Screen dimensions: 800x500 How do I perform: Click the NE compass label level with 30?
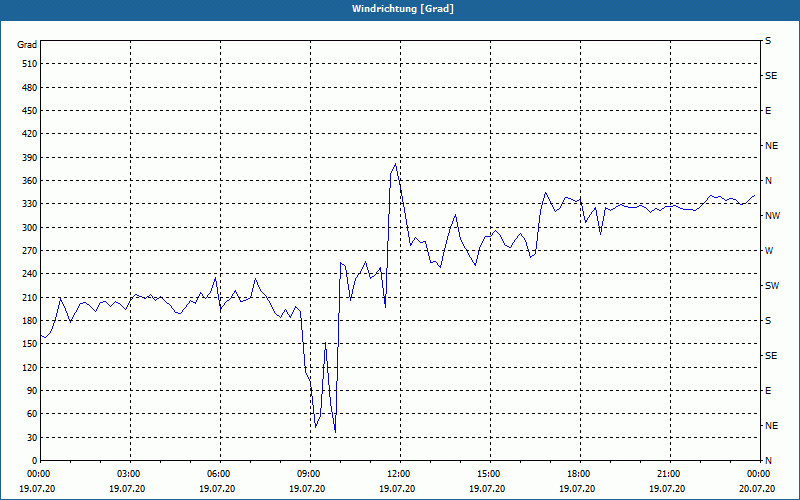click(771, 426)
